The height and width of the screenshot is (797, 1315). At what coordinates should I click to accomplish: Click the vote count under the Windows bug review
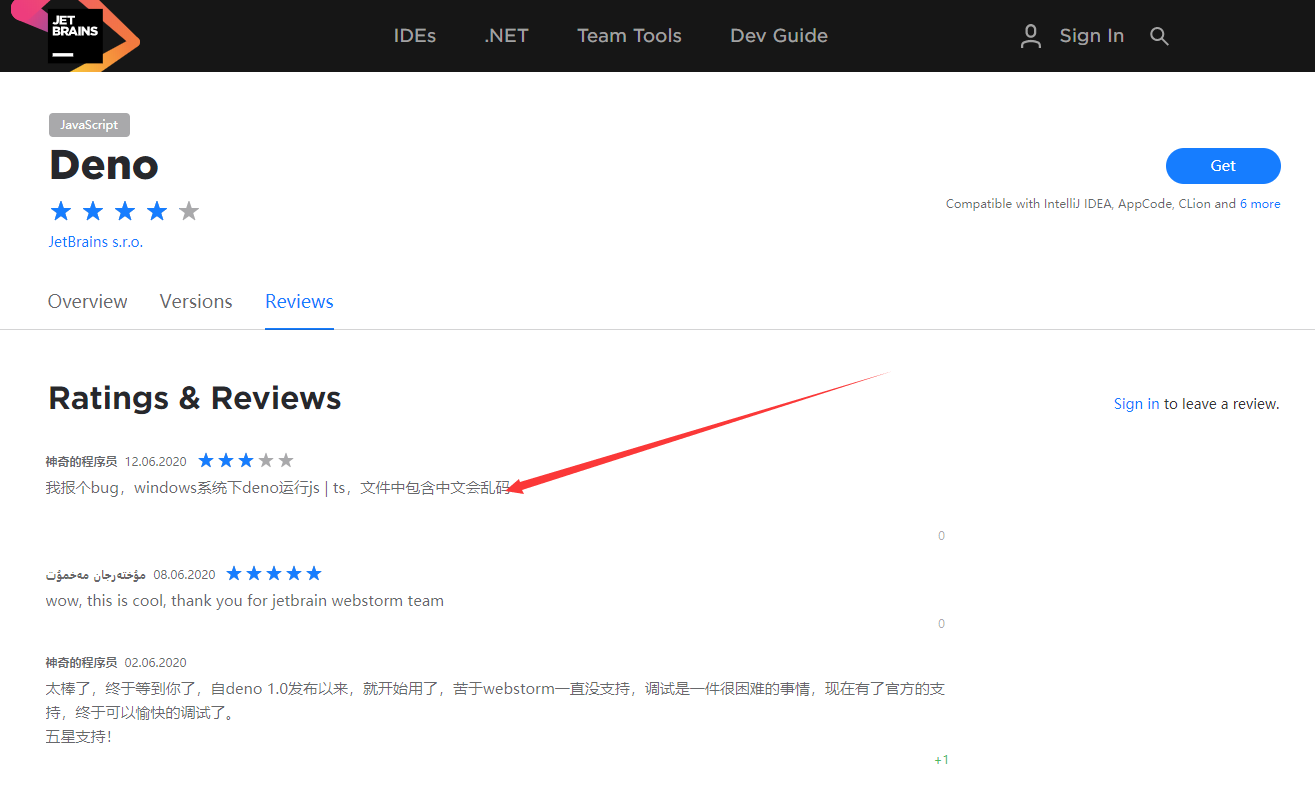941,536
